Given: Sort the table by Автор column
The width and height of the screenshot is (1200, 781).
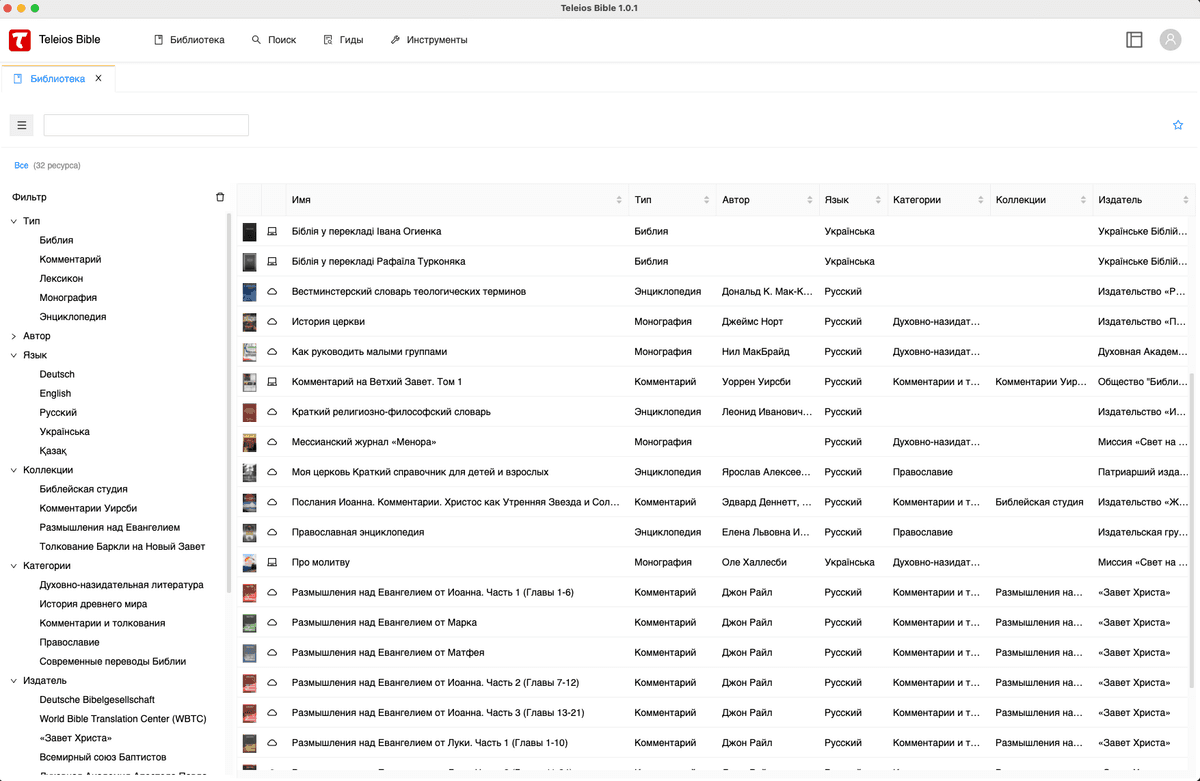Looking at the screenshot, I should tap(808, 200).
